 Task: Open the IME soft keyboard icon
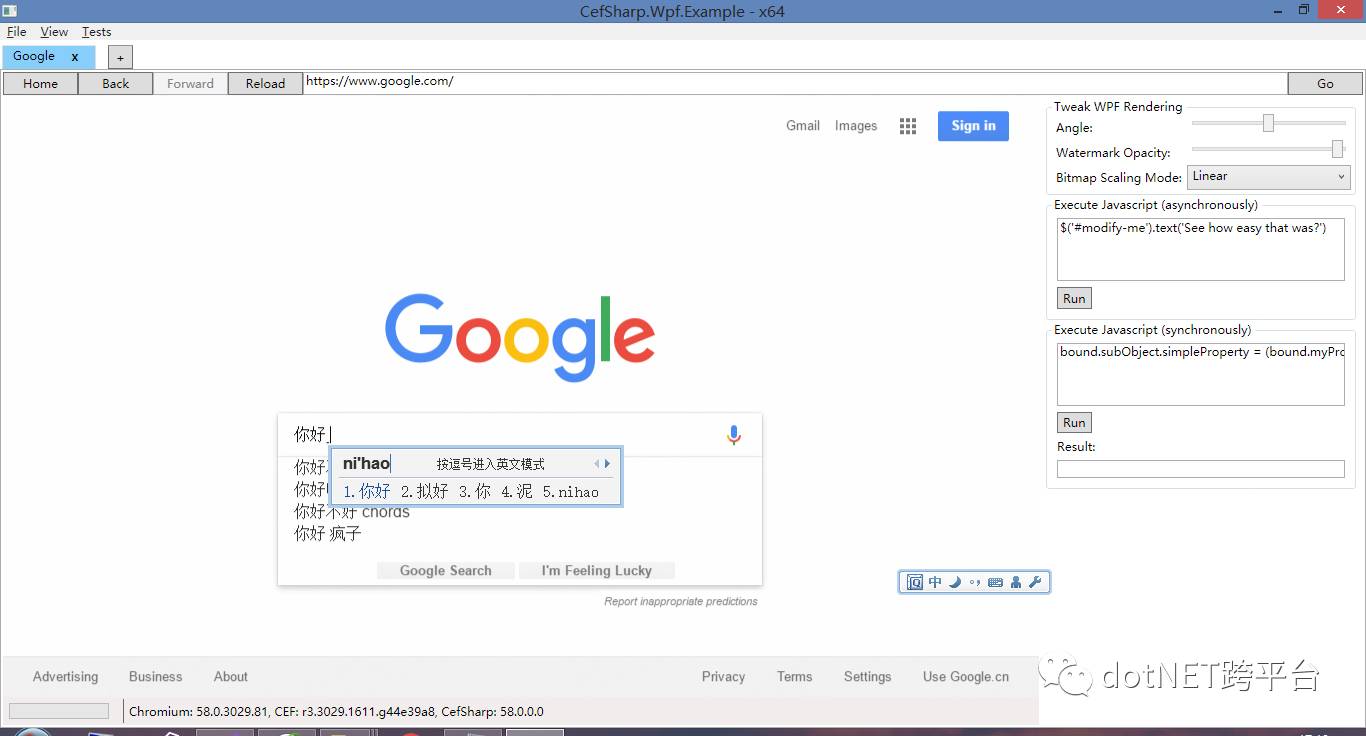tap(995, 582)
